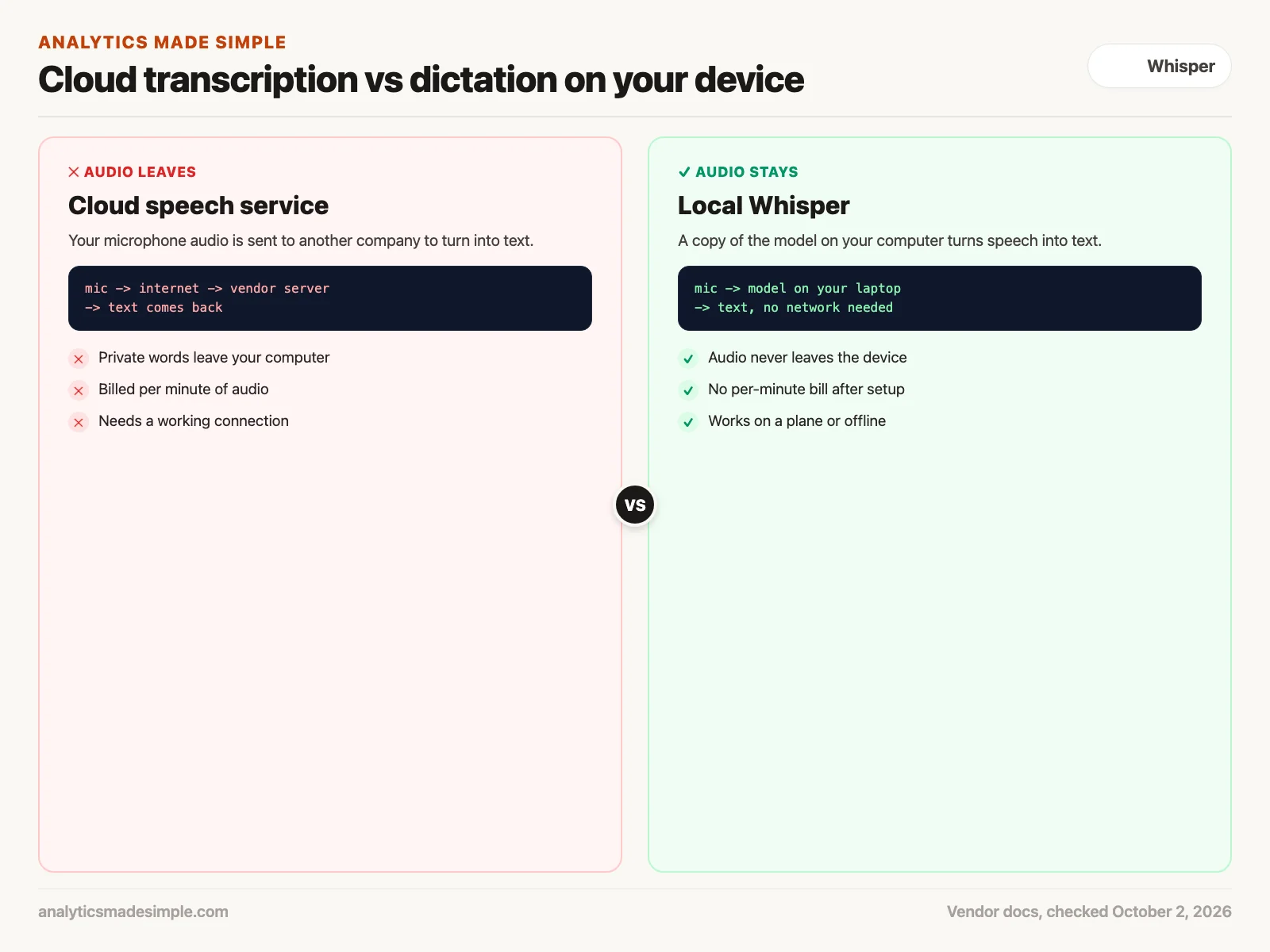Click 'Vendor docs, checked October 2, 2026' footer note
The height and width of the screenshot is (952, 1270).
(x=1089, y=912)
